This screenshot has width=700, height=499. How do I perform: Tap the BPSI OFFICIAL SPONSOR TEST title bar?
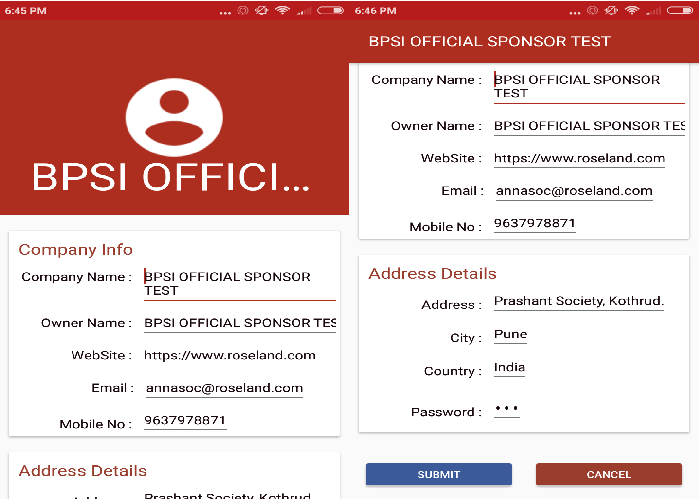click(x=489, y=42)
